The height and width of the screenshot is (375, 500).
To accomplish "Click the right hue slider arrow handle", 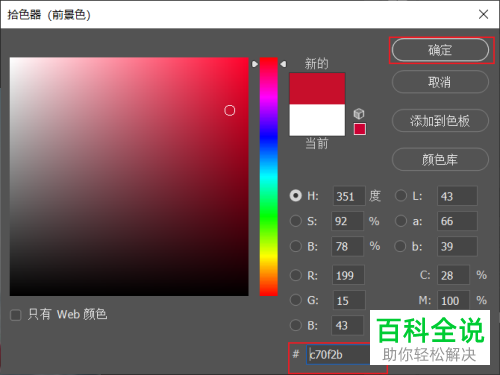I will click(x=283, y=64).
